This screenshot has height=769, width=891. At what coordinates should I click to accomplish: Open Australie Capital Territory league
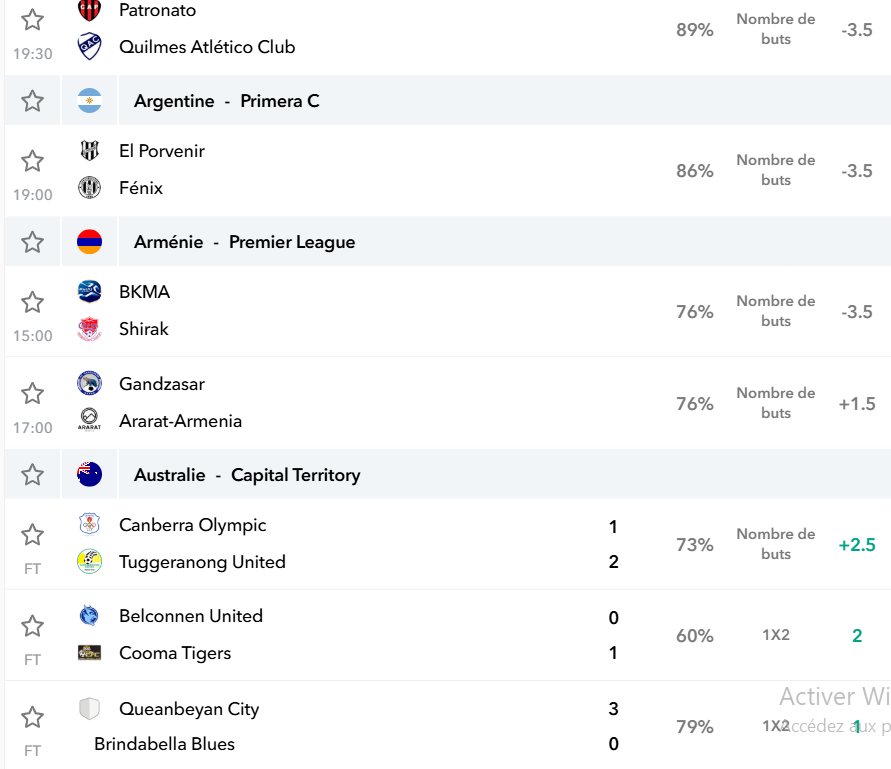pyautogui.click(x=247, y=475)
